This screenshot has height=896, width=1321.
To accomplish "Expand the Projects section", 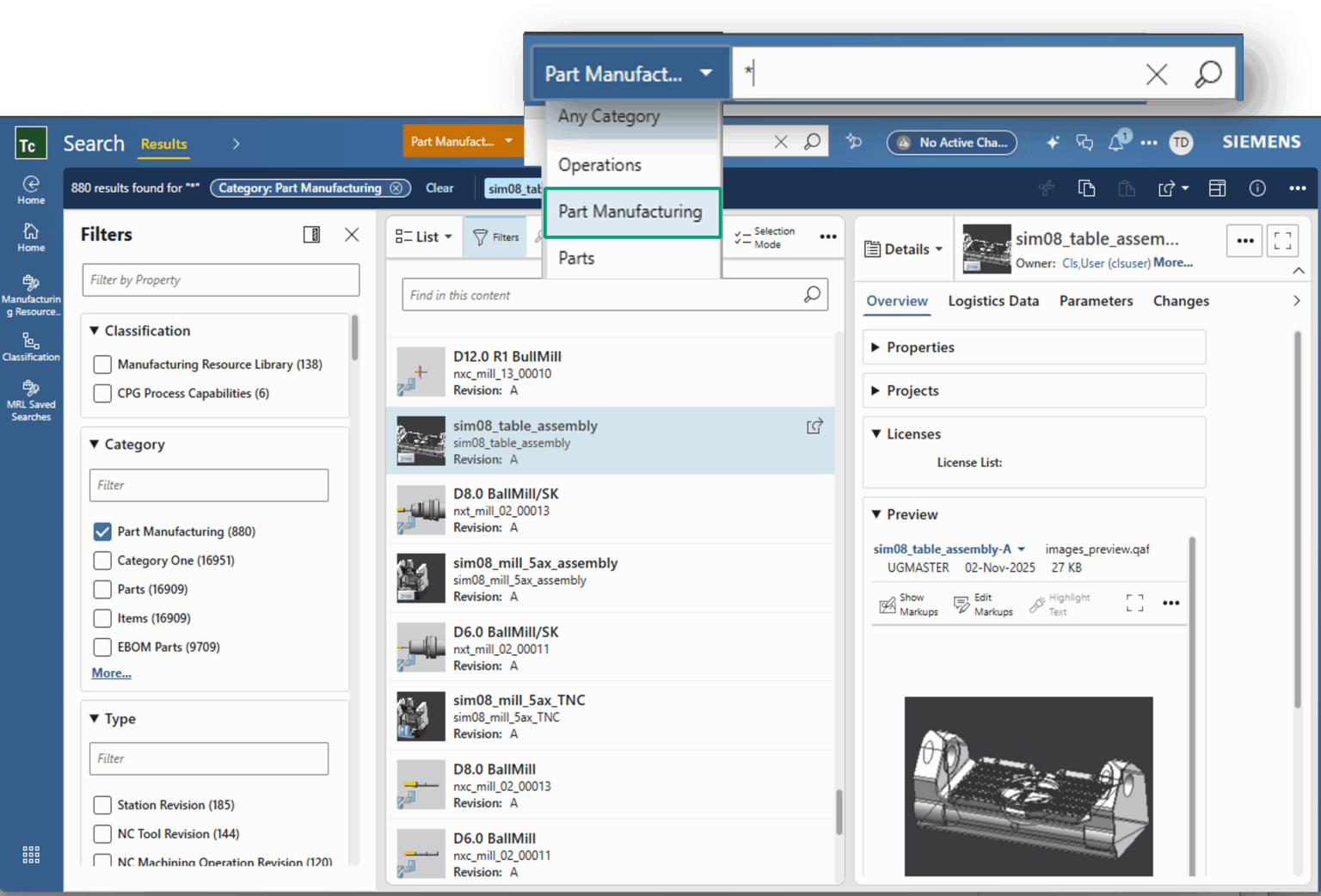I will click(876, 390).
